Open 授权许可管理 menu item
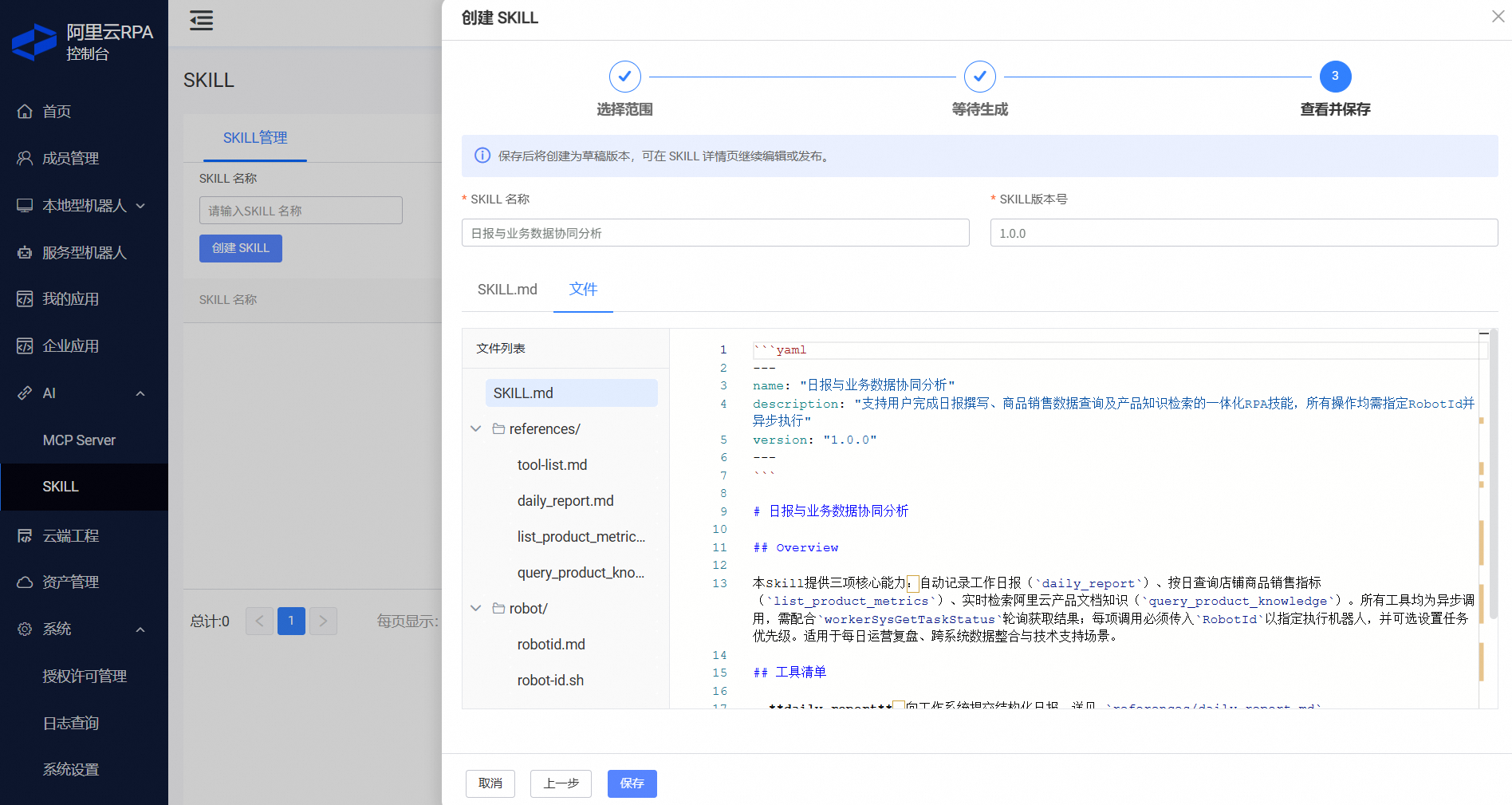Screen dimensions: 1512x805 [85, 677]
